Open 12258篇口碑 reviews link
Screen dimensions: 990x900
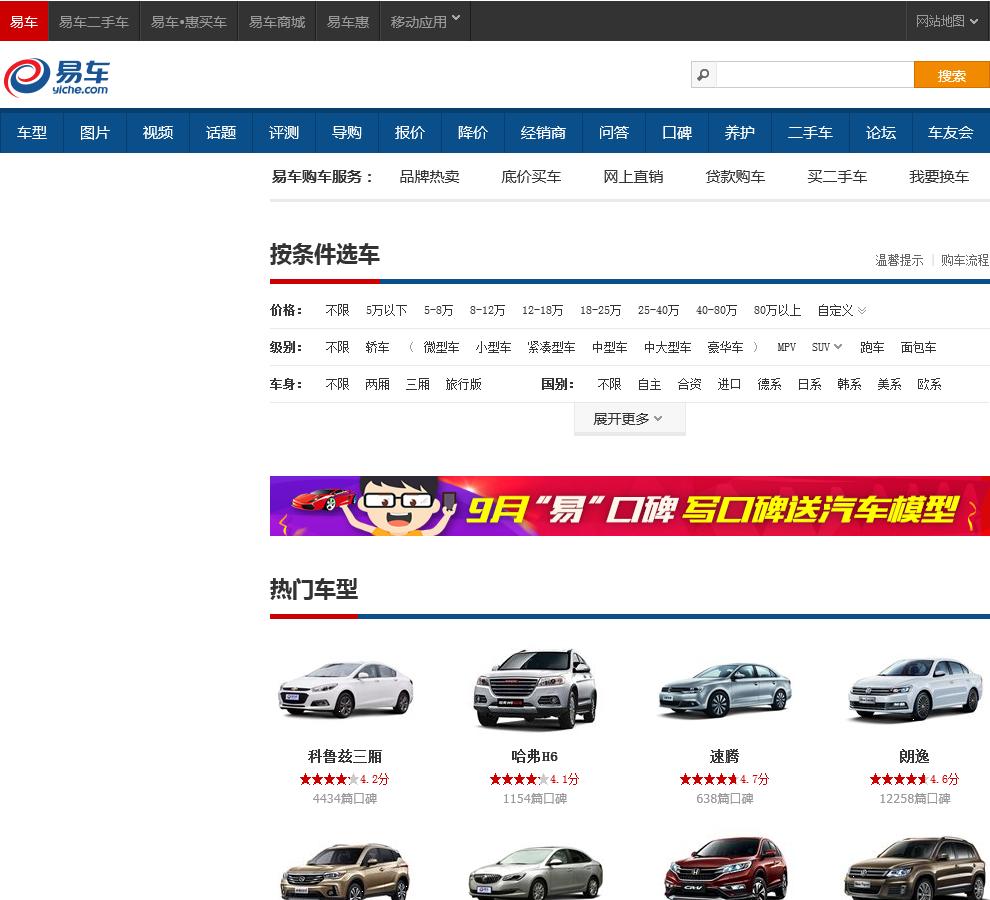(x=915, y=798)
